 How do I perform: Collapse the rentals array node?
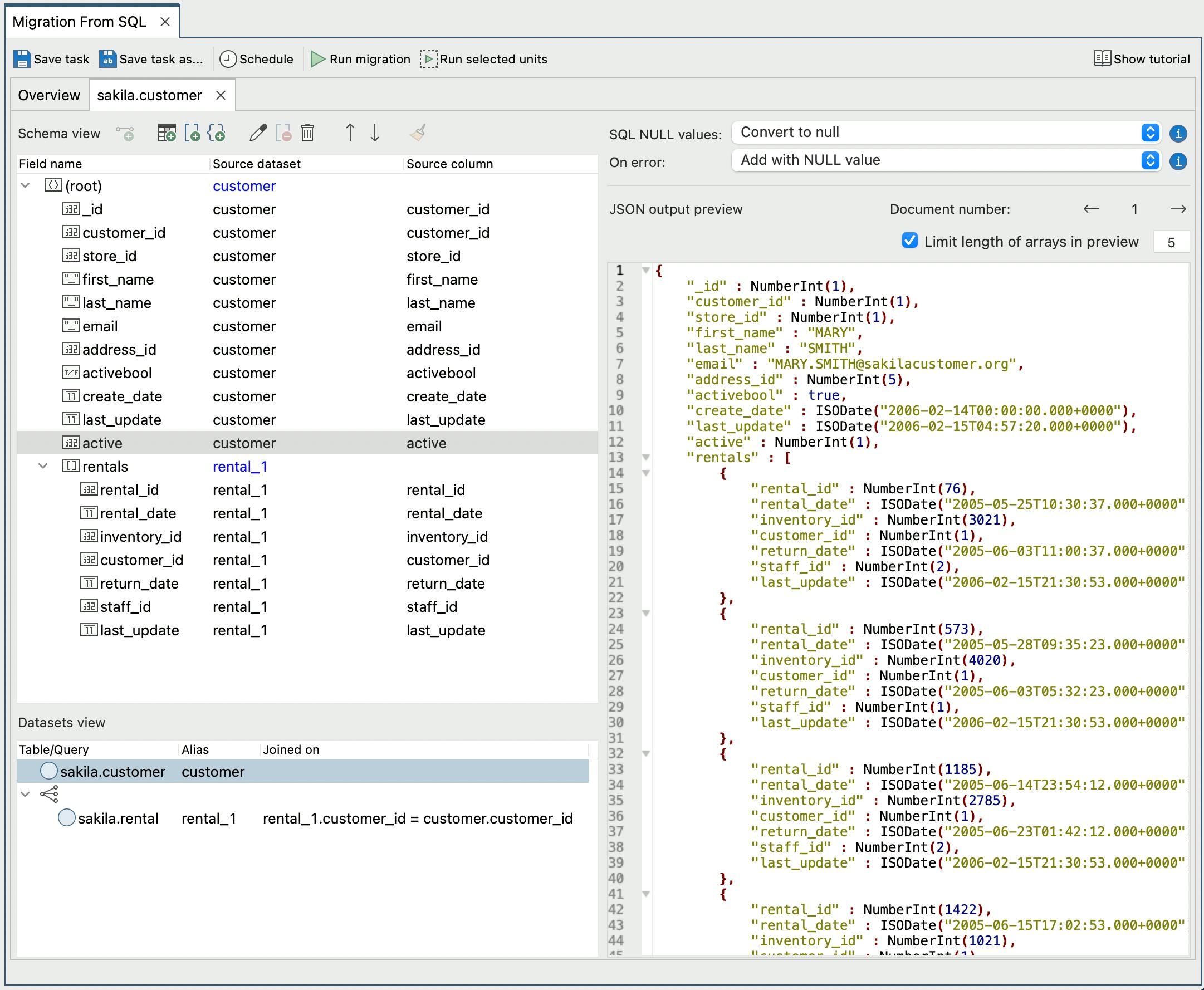[x=43, y=466]
